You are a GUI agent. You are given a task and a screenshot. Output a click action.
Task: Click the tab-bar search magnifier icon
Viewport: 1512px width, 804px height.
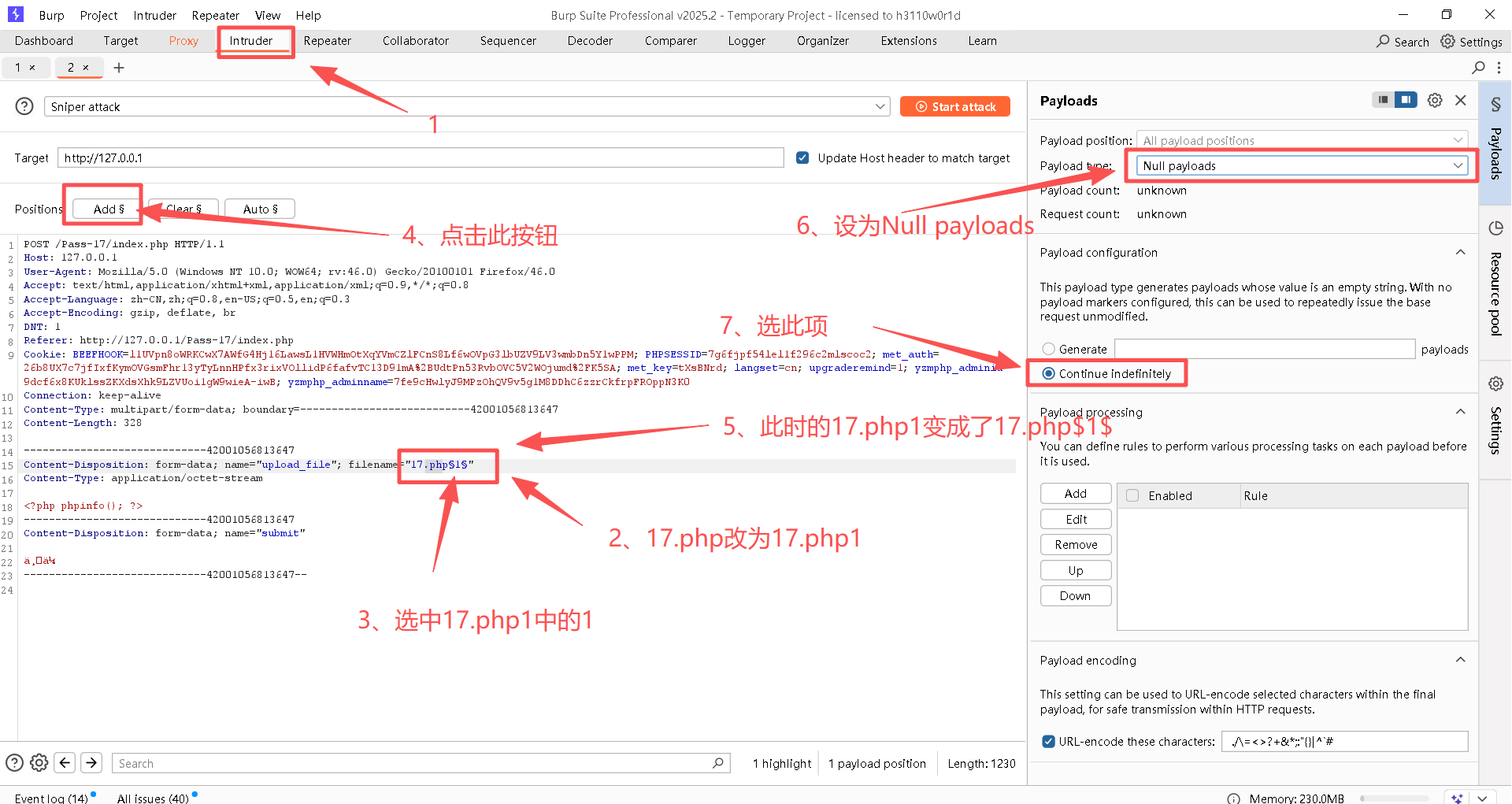[x=1478, y=68]
